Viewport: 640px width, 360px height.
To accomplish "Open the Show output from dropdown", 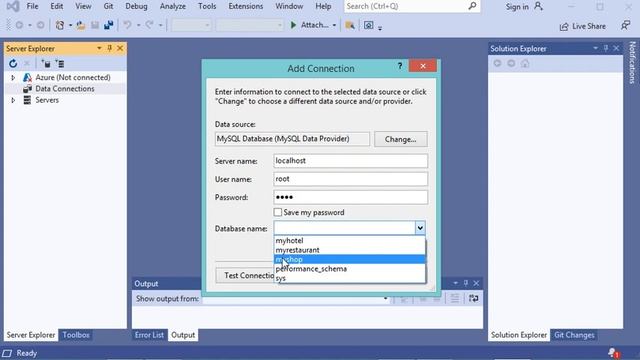I will click(x=385, y=299).
